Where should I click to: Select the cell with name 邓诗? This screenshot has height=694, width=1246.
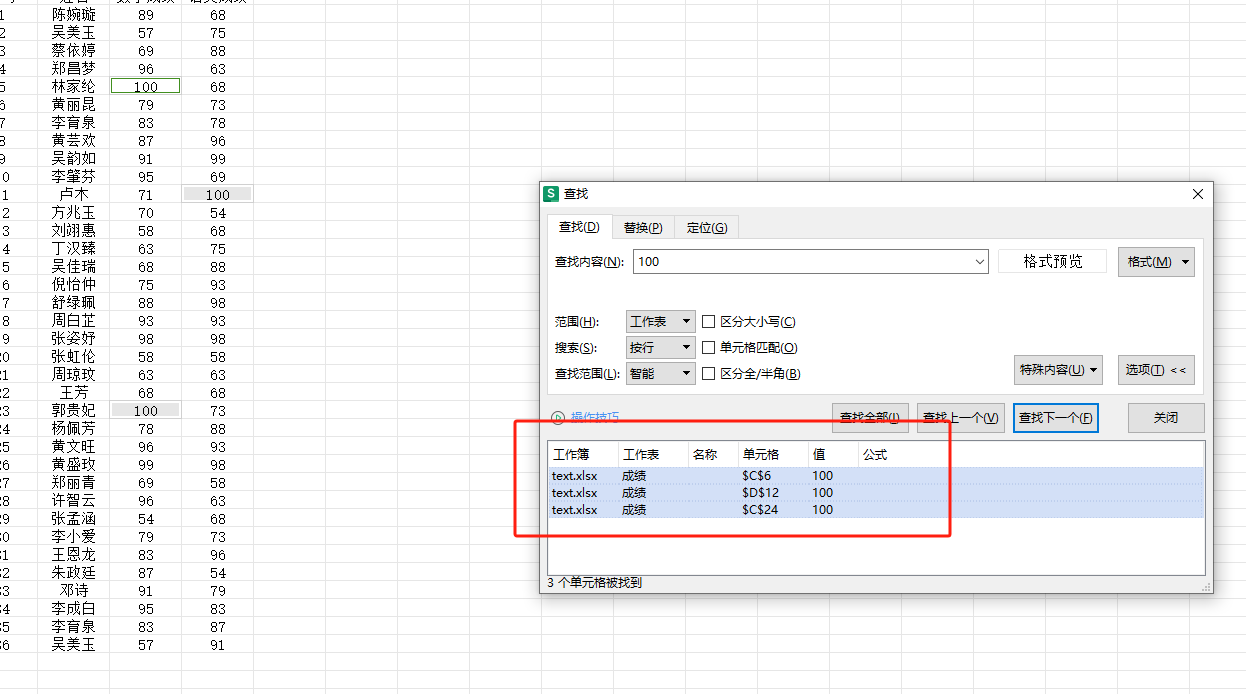pyautogui.click(x=74, y=591)
